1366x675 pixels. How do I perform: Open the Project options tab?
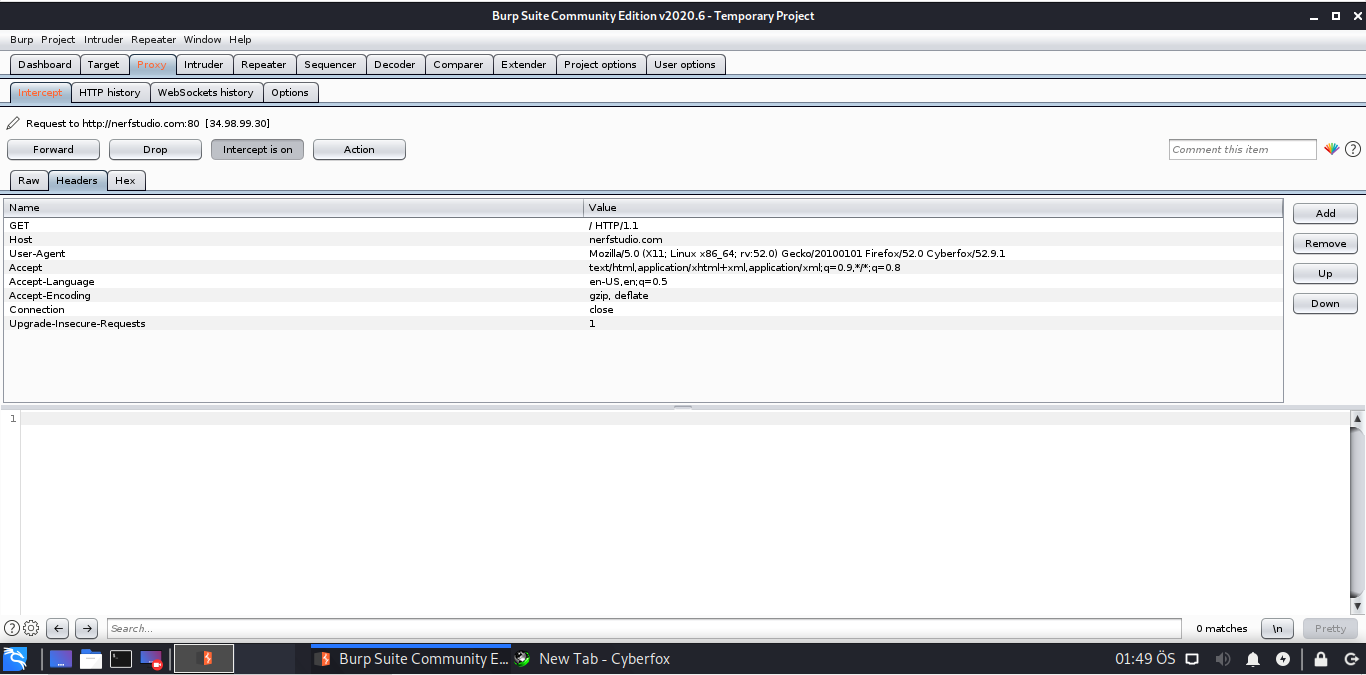pyautogui.click(x=600, y=64)
